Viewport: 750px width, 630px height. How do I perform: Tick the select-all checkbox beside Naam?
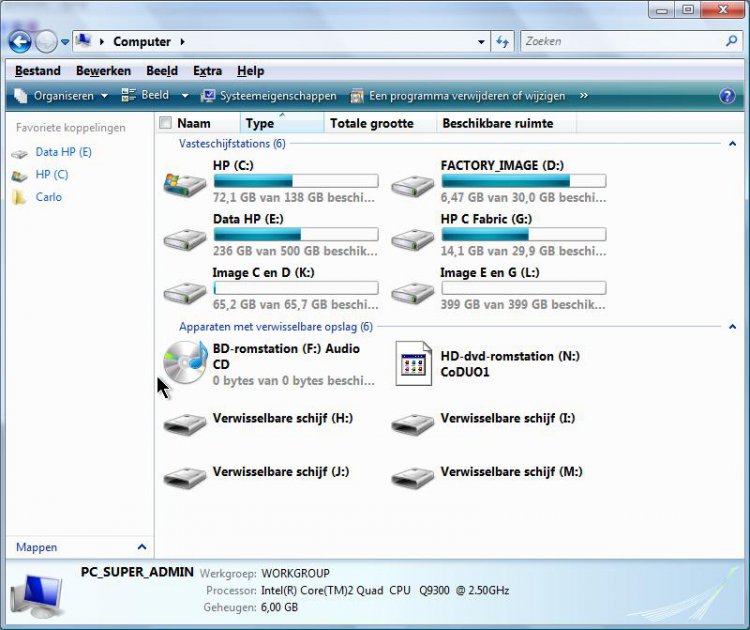click(165, 123)
